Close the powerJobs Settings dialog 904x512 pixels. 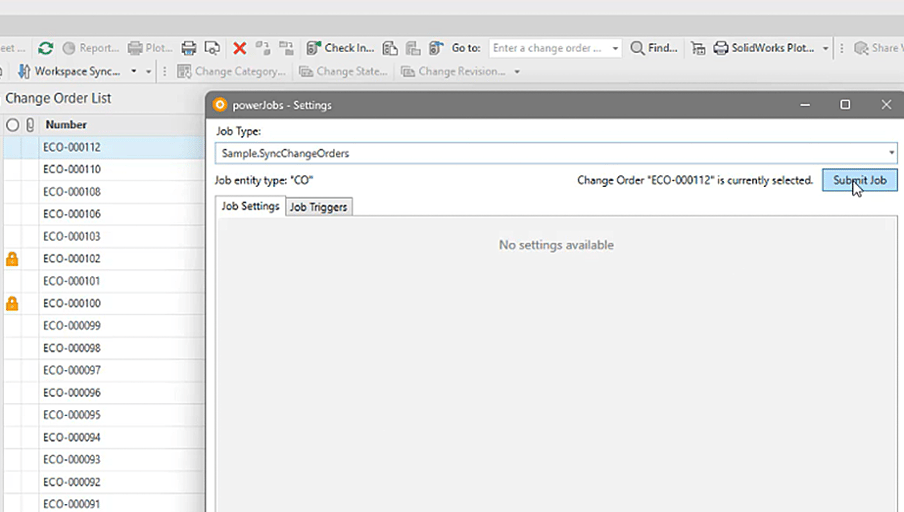(x=886, y=104)
